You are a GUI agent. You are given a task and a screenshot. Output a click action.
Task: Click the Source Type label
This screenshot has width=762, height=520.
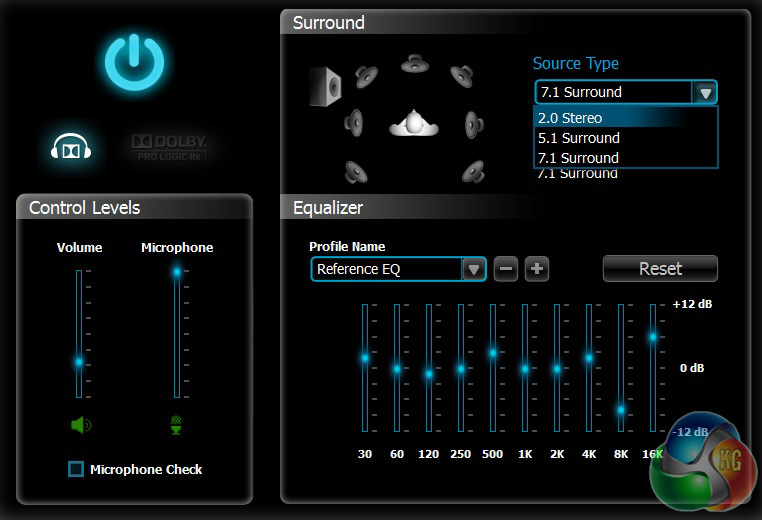575,64
